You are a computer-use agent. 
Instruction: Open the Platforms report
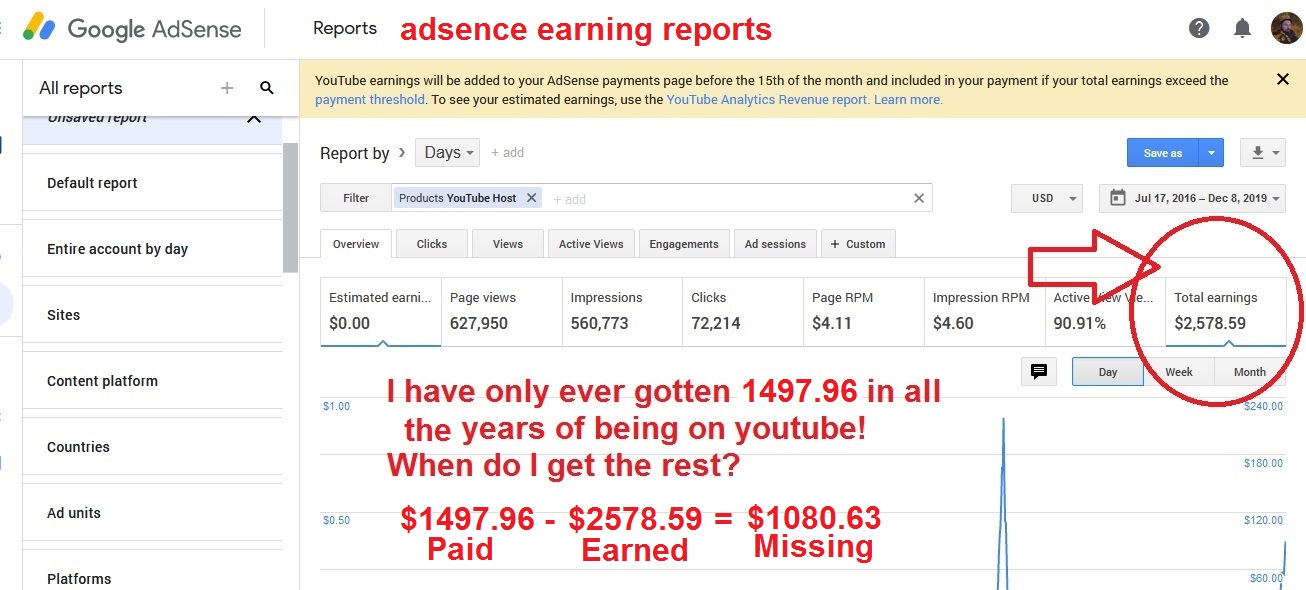153,570
